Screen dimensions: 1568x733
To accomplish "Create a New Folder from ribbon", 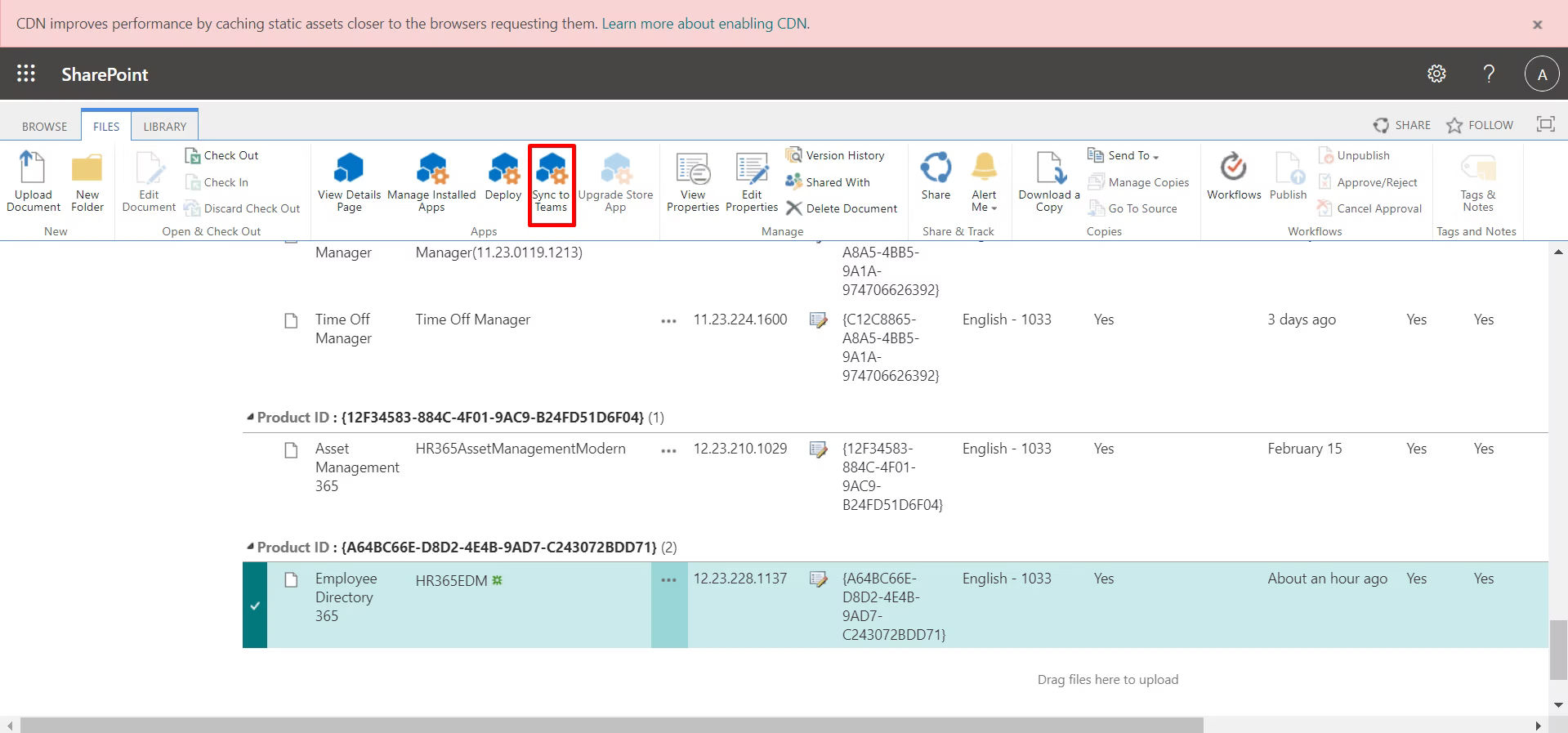I will pos(87,181).
